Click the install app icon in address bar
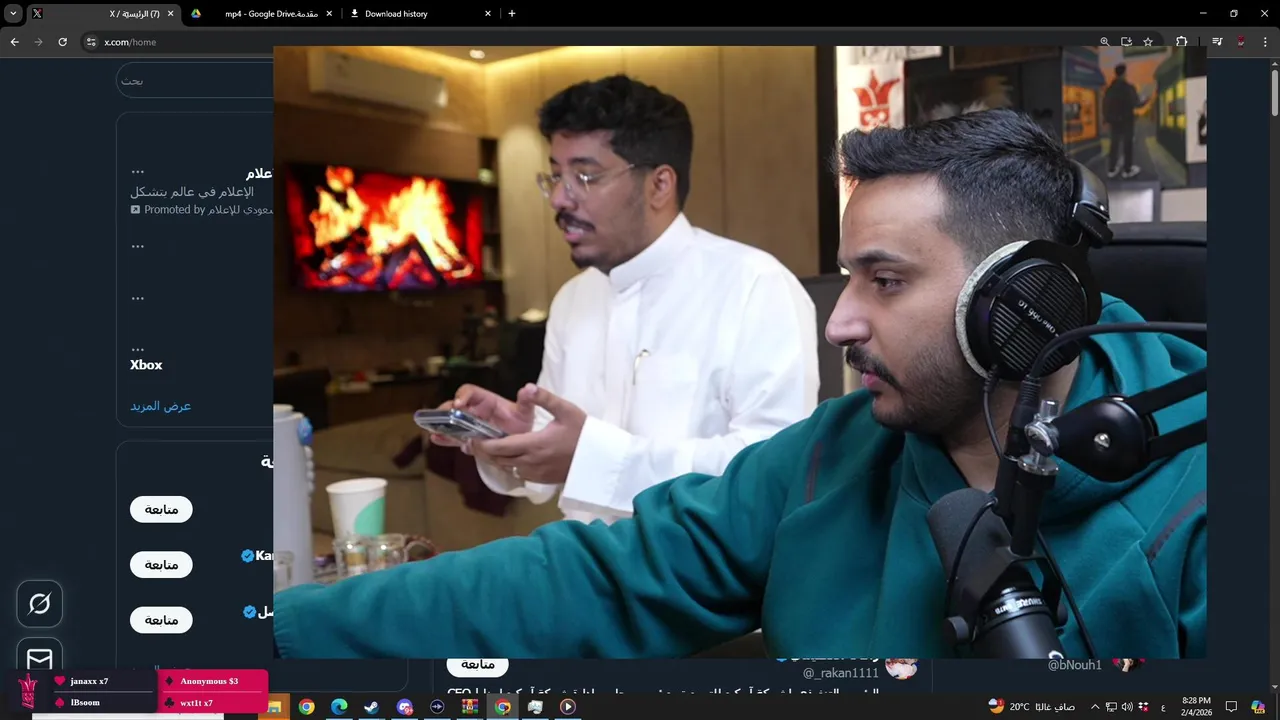1280x720 pixels. pyautogui.click(x=1126, y=42)
